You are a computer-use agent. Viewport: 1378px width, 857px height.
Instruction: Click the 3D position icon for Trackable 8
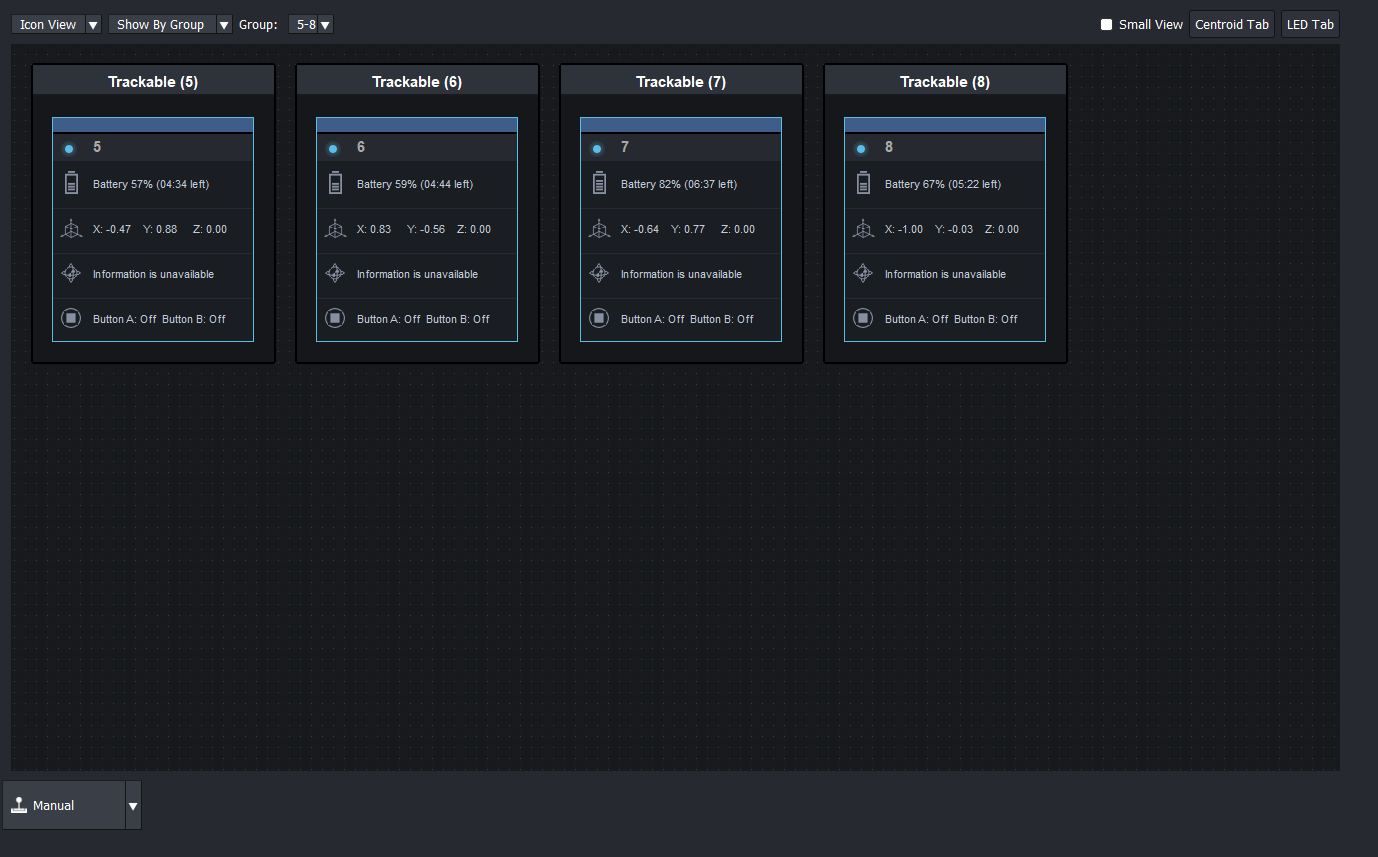click(x=862, y=229)
